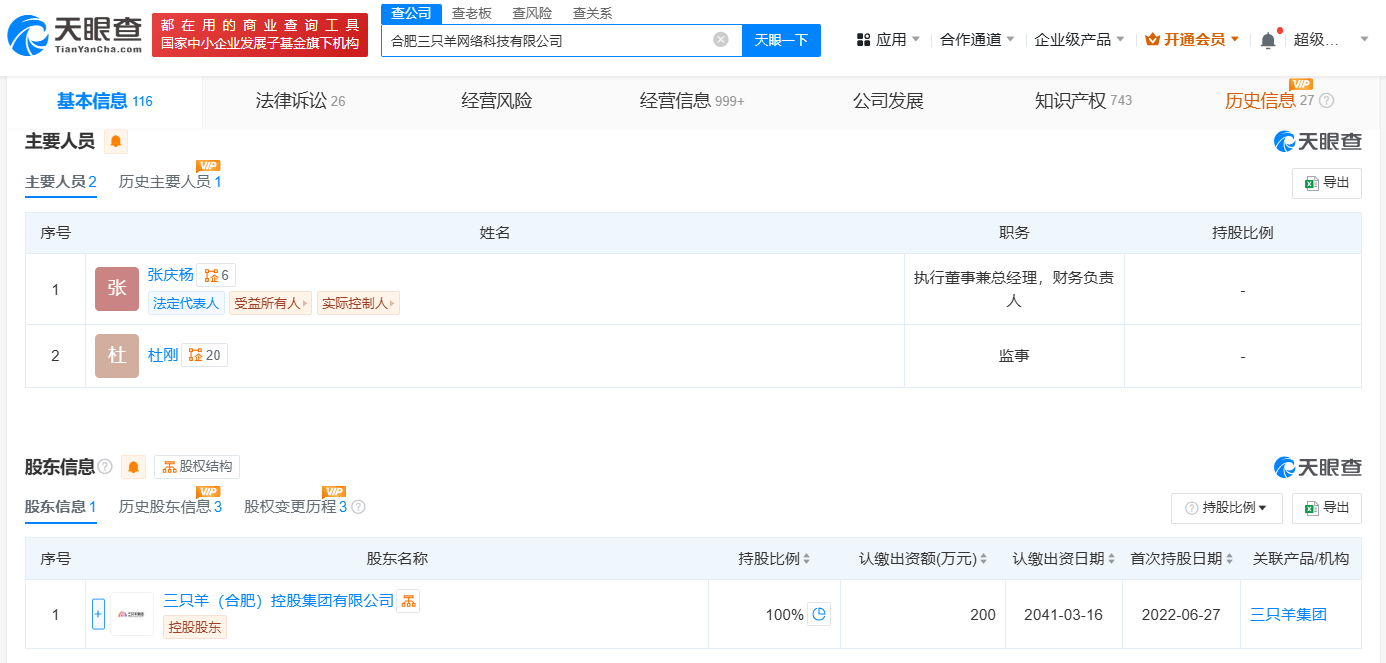The height and width of the screenshot is (663, 1386).
Task: Click the relation count badge beside 杜刚
Action: (x=204, y=355)
